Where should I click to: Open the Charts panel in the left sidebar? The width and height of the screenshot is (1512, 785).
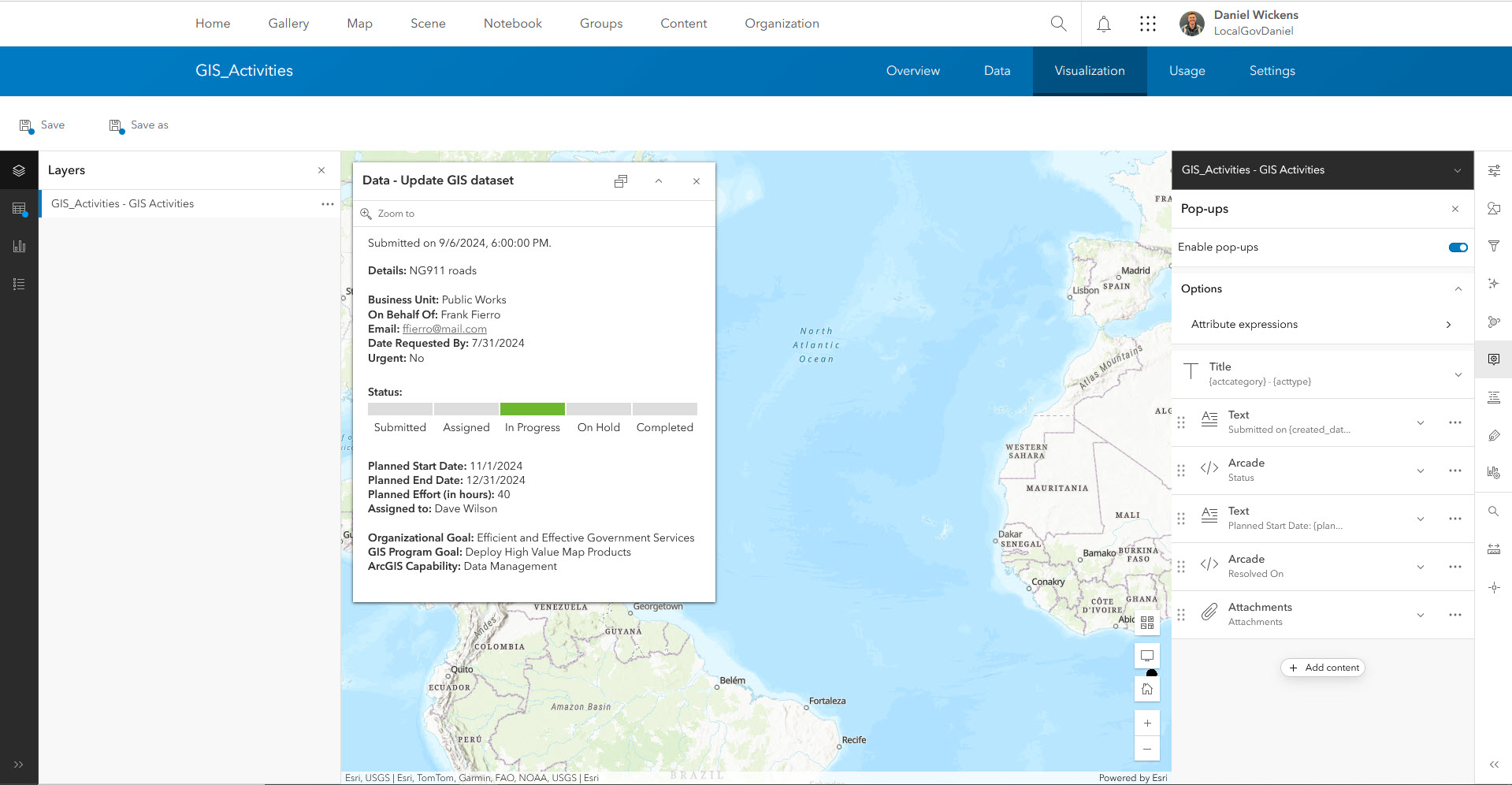point(19,246)
